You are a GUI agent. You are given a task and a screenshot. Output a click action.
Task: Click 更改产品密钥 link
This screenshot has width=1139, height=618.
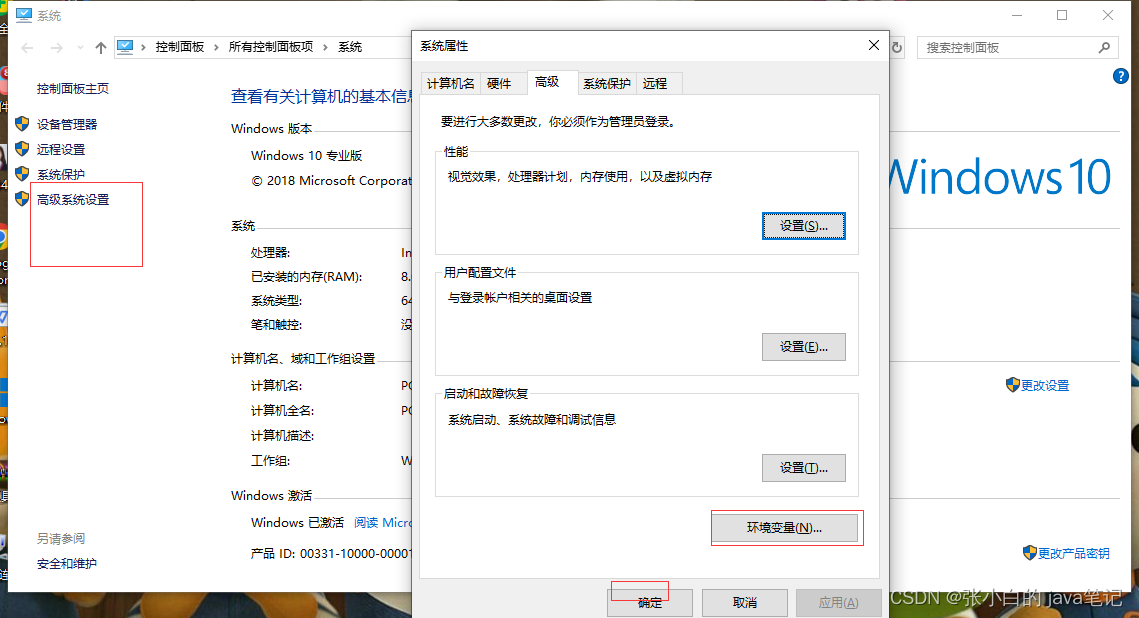(x=1074, y=553)
